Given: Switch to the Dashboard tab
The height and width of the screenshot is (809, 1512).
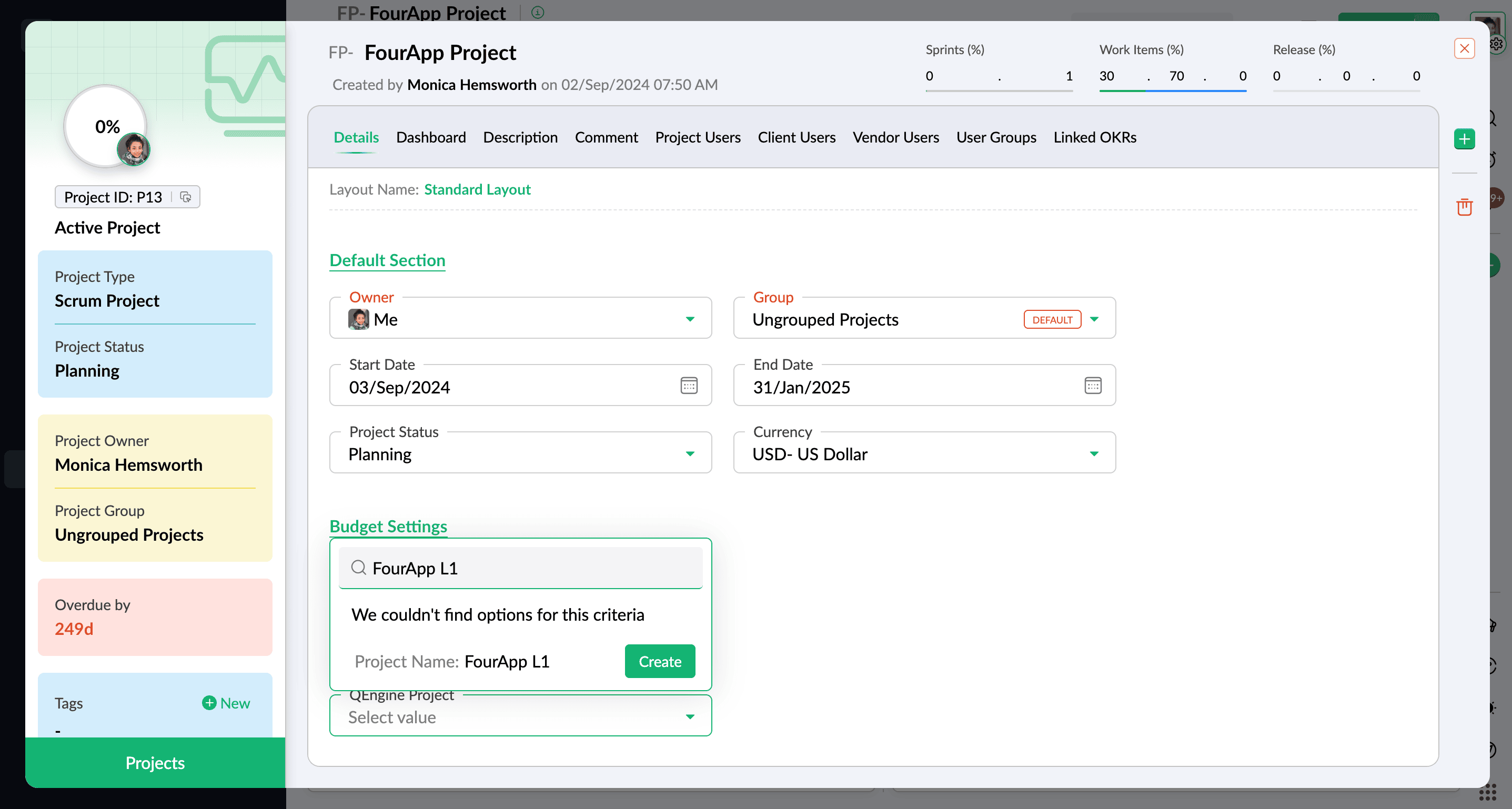Looking at the screenshot, I should tap(431, 137).
